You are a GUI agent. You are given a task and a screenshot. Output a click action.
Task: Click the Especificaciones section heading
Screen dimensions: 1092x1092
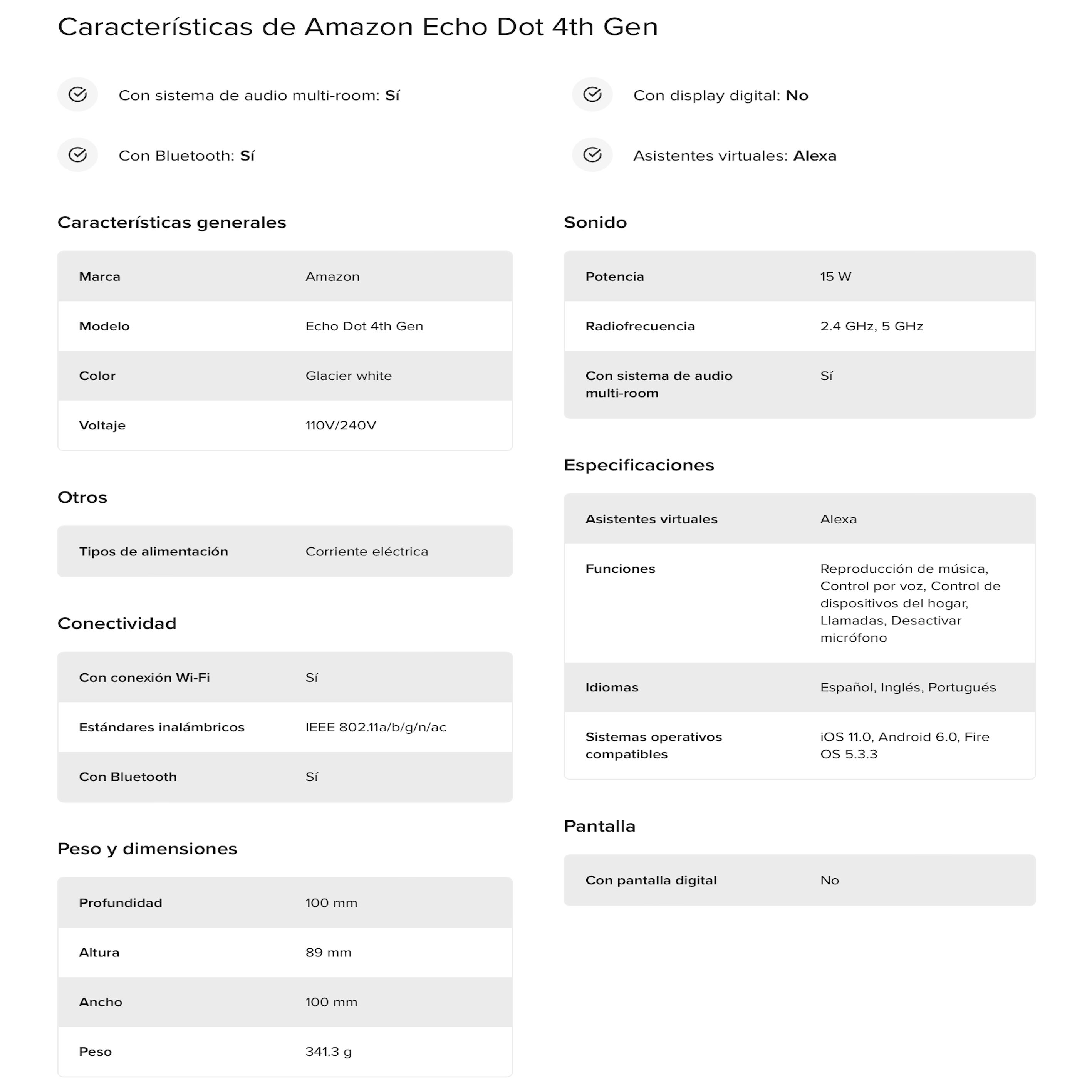tap(639, 465)
